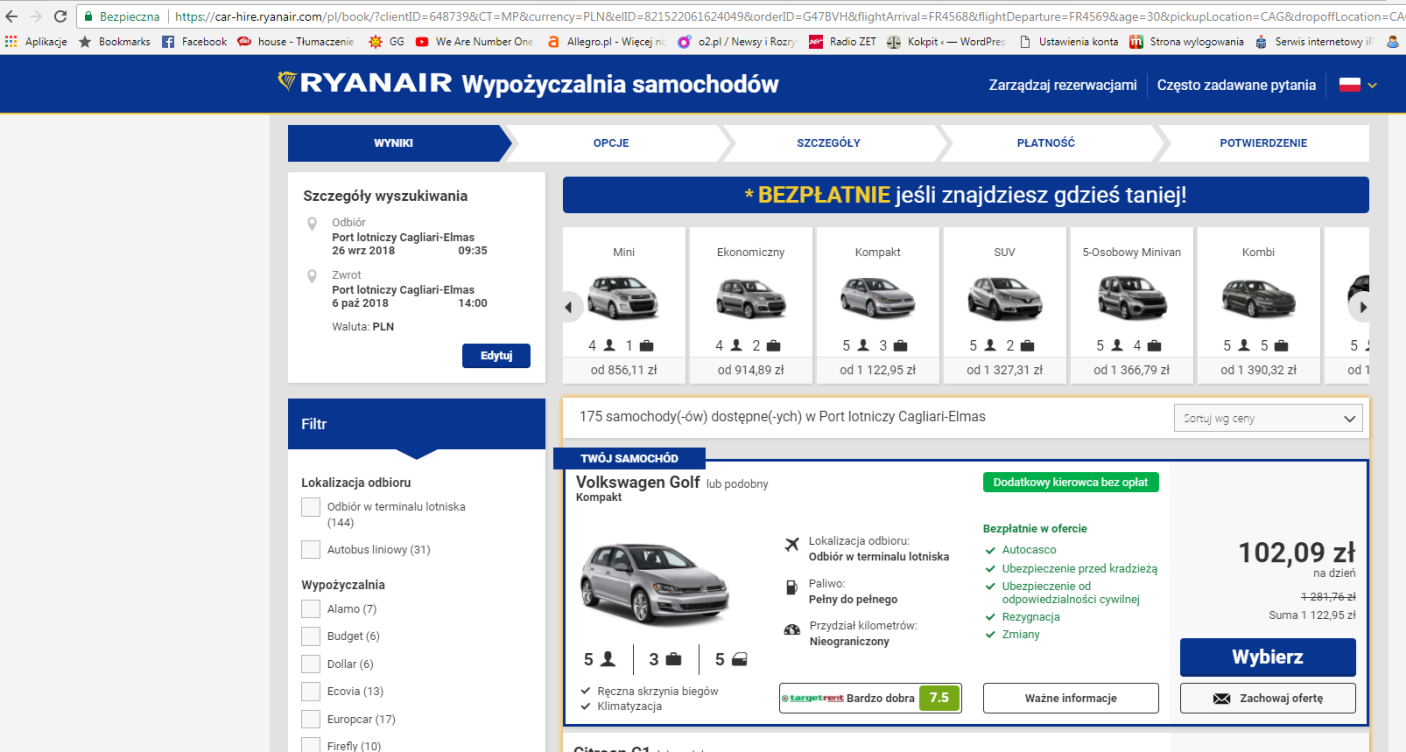
Task: Open the Bookmarks star bookmark
Action: click(113, 42)
